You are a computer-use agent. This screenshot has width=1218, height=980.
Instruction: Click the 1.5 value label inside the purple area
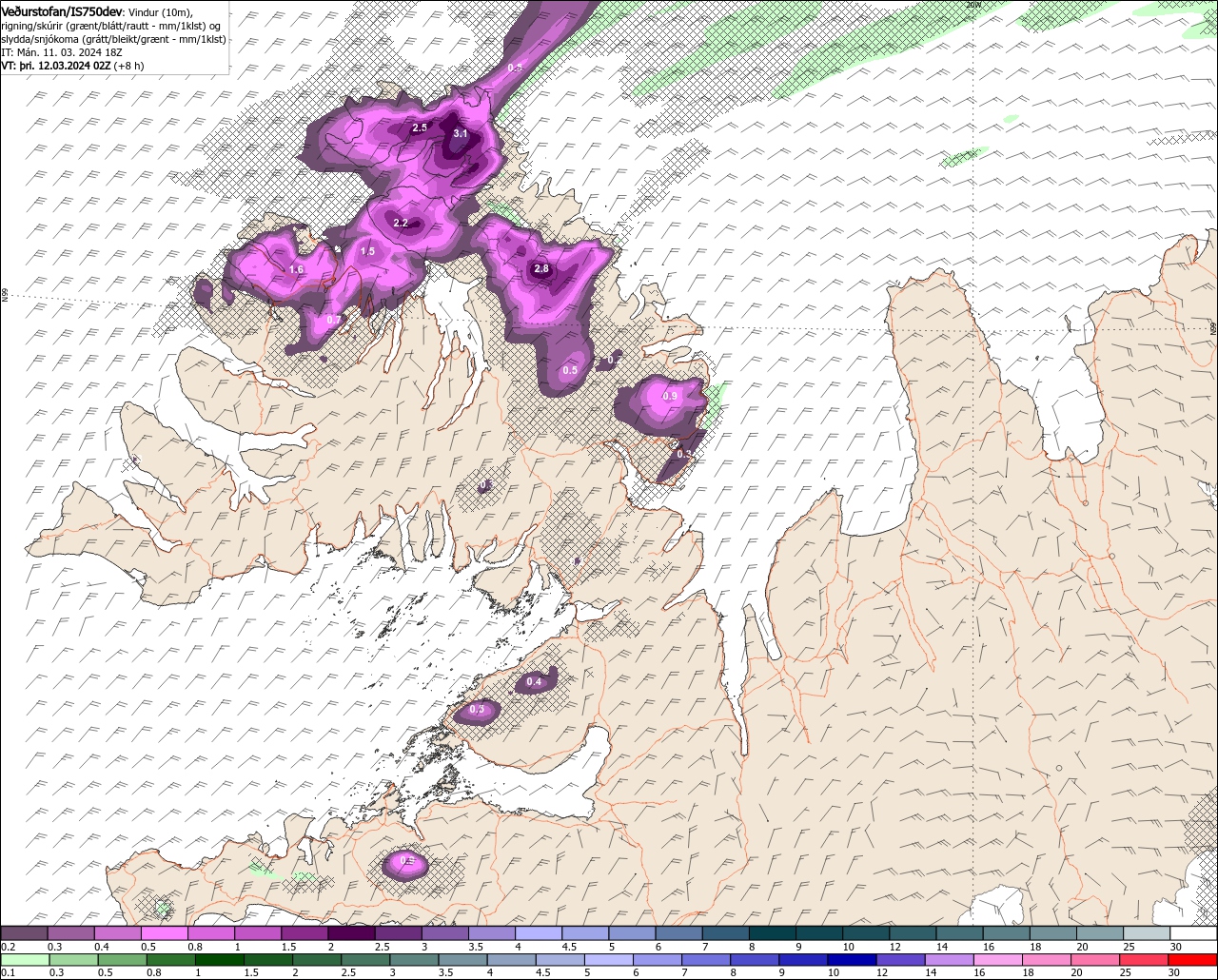(367, 251)
